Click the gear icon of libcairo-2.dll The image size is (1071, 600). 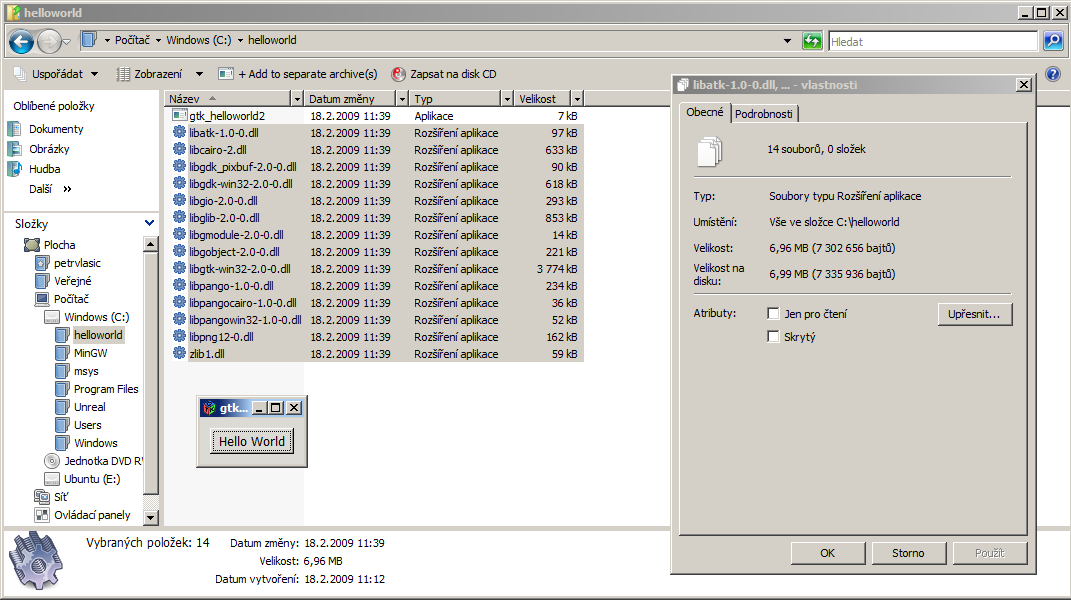point(179,149)
